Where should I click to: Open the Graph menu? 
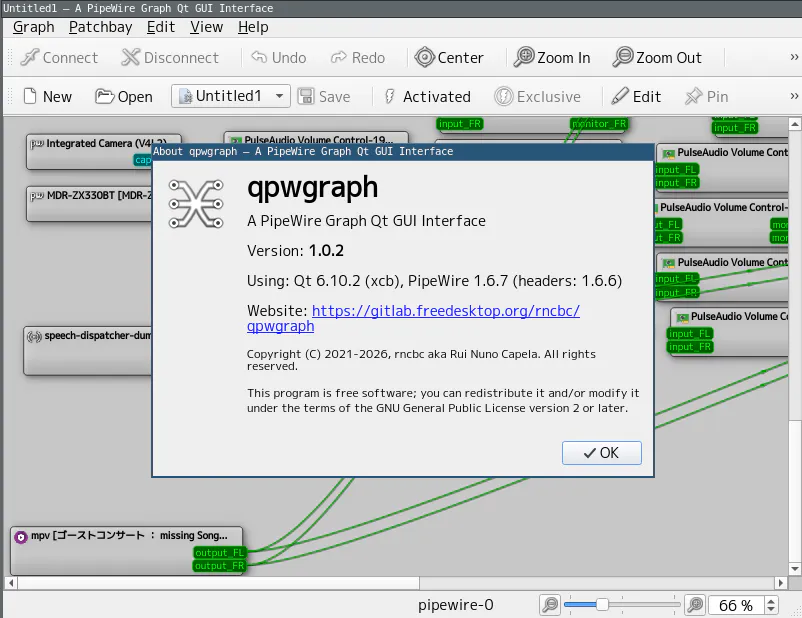(34, 27)
